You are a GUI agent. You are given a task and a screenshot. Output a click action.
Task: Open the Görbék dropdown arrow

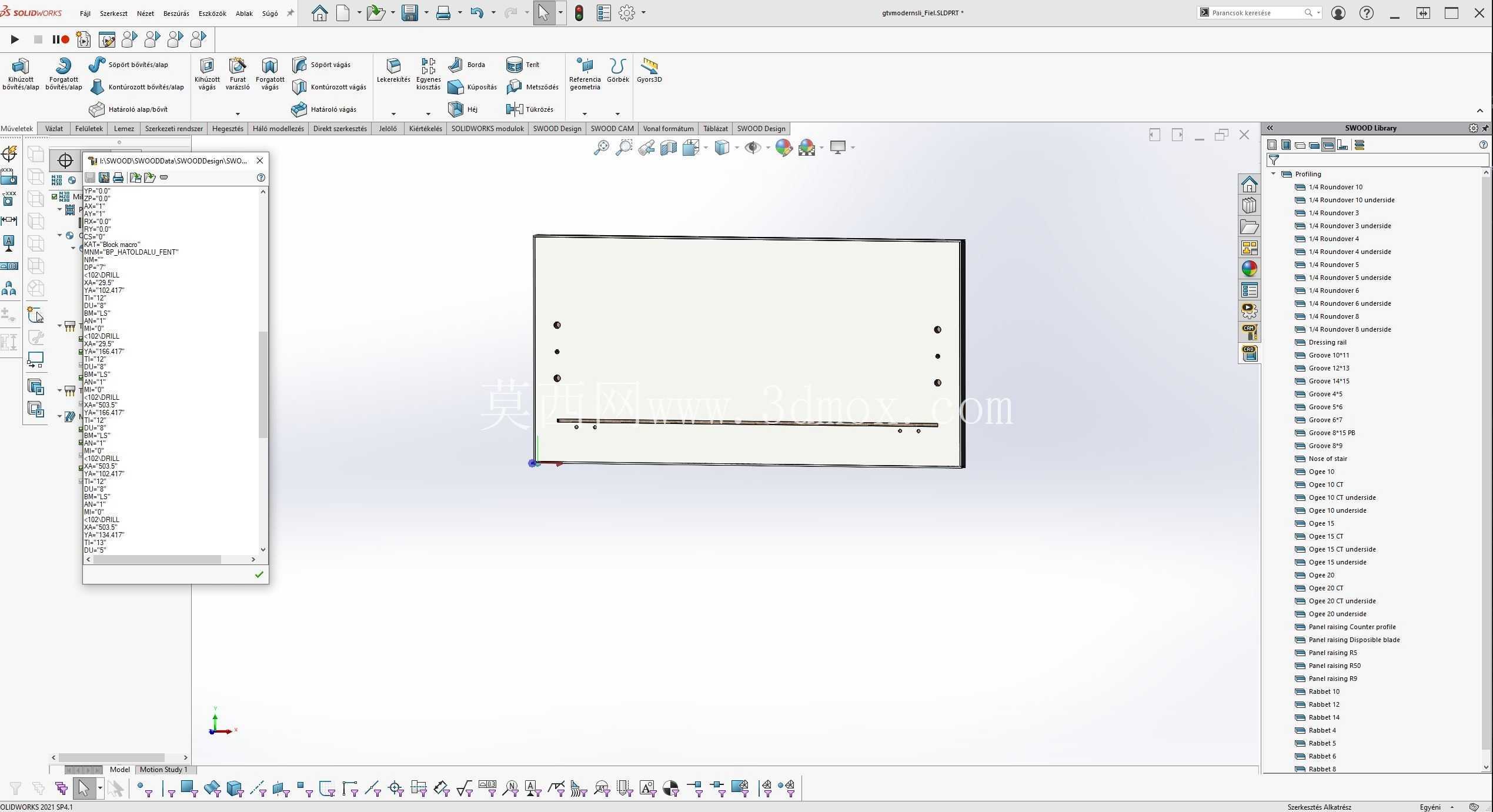pos(617,113)
